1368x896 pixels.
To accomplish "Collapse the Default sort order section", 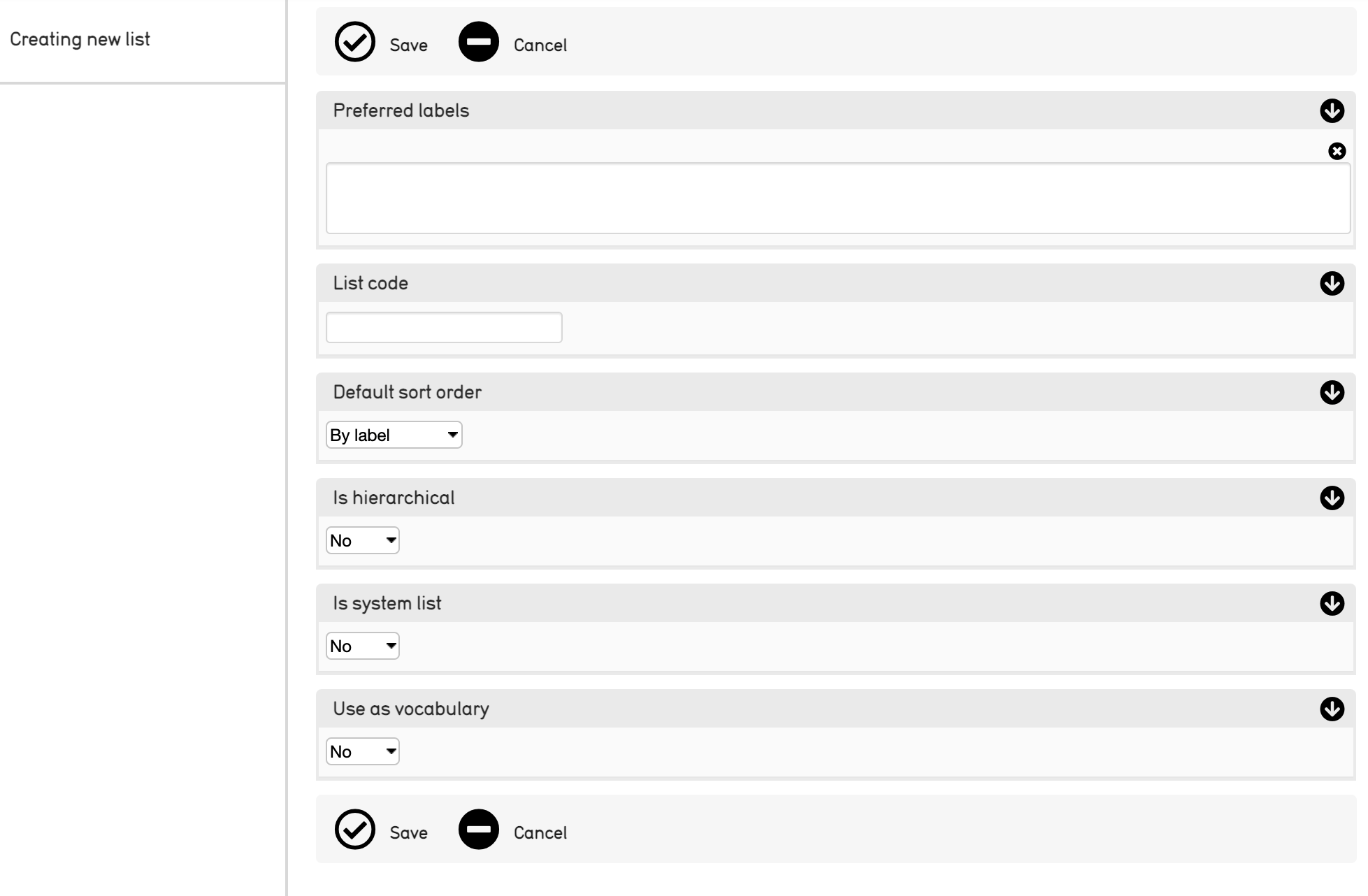I will coord(1332,392).
